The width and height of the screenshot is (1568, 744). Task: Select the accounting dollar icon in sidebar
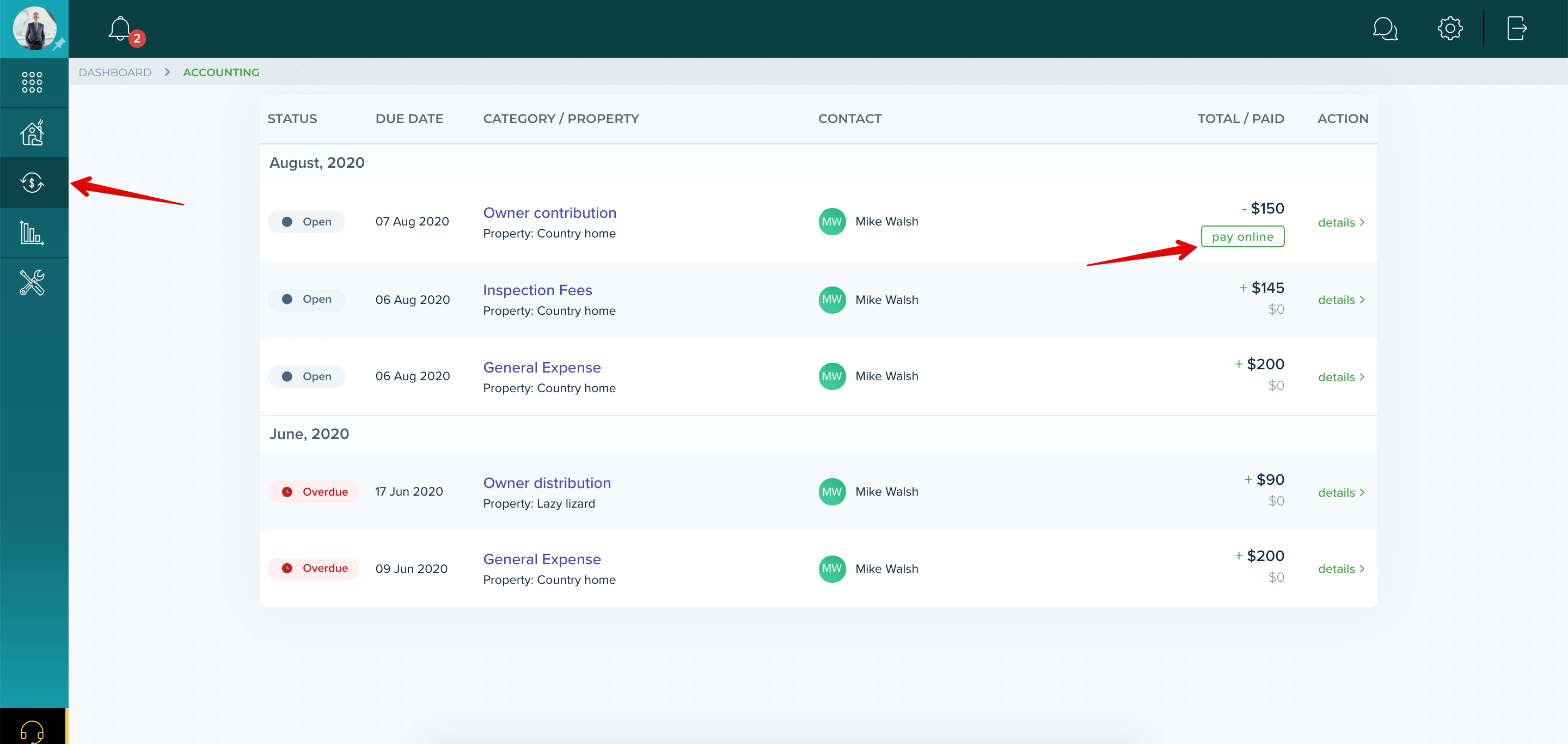click(32, 182)
